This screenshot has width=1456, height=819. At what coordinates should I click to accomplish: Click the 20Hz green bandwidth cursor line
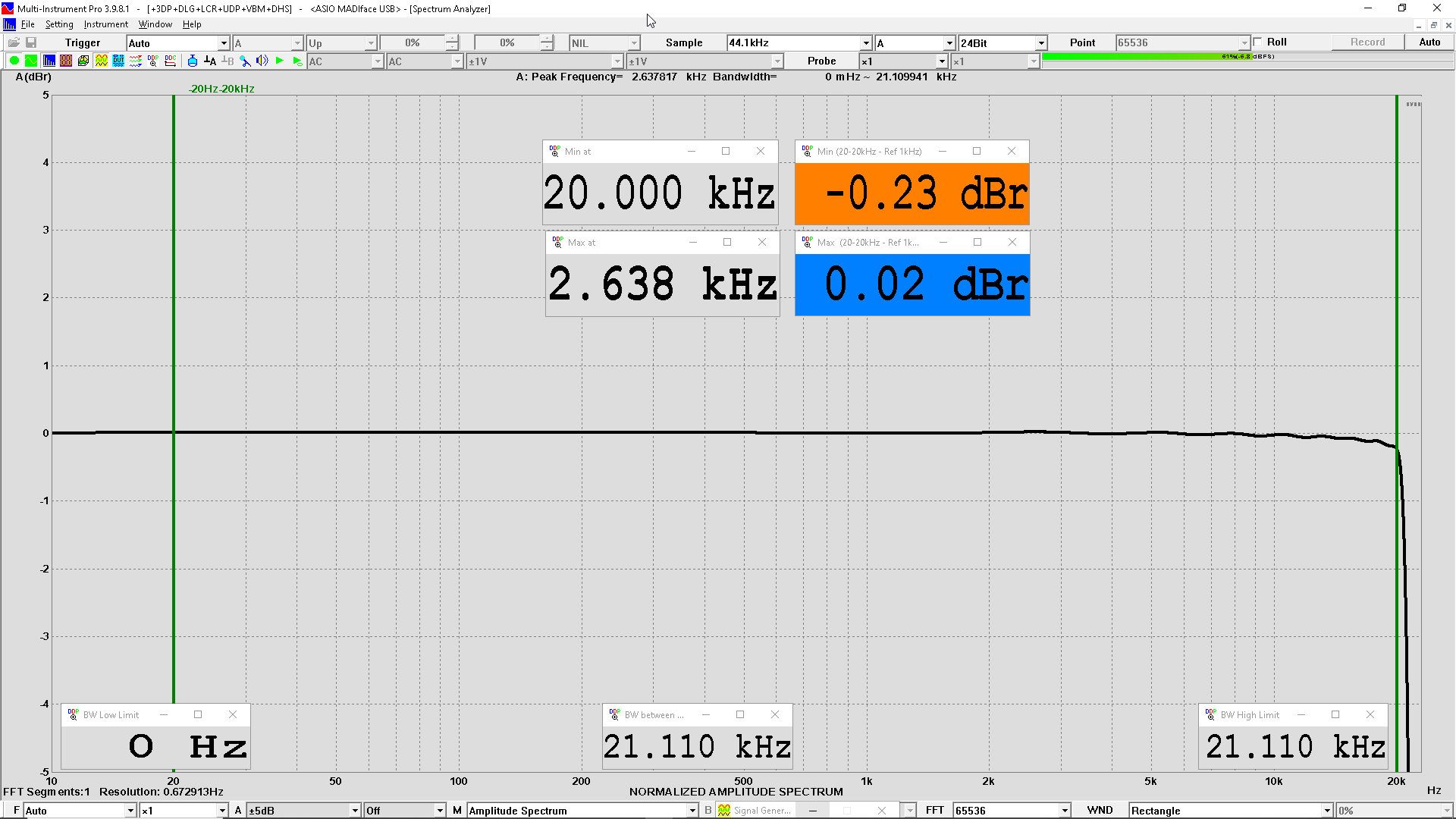[174, 398]
